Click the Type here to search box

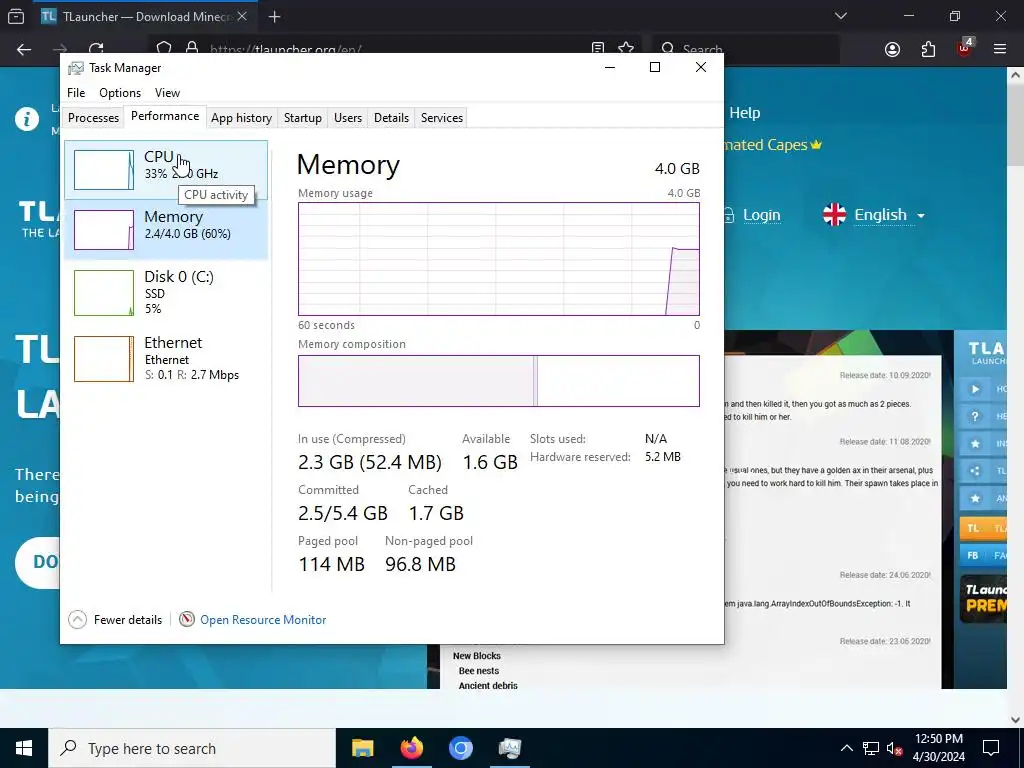[x=192, y=748]
